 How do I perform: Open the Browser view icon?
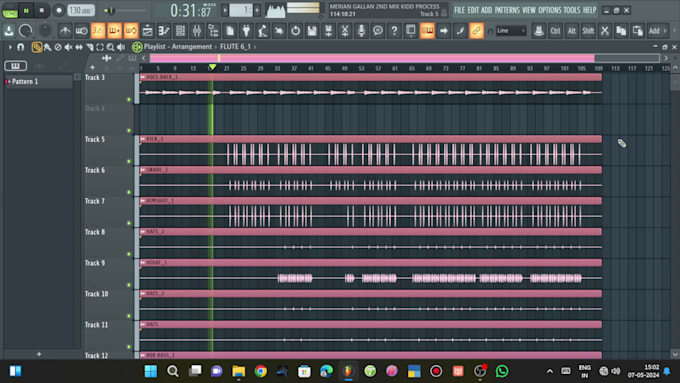coord(213,31)
